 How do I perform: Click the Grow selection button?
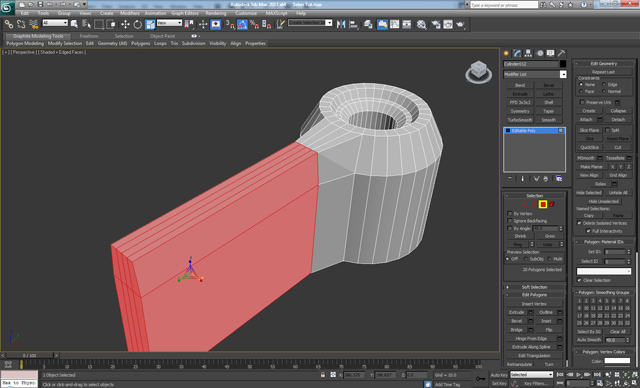[549, 236]
